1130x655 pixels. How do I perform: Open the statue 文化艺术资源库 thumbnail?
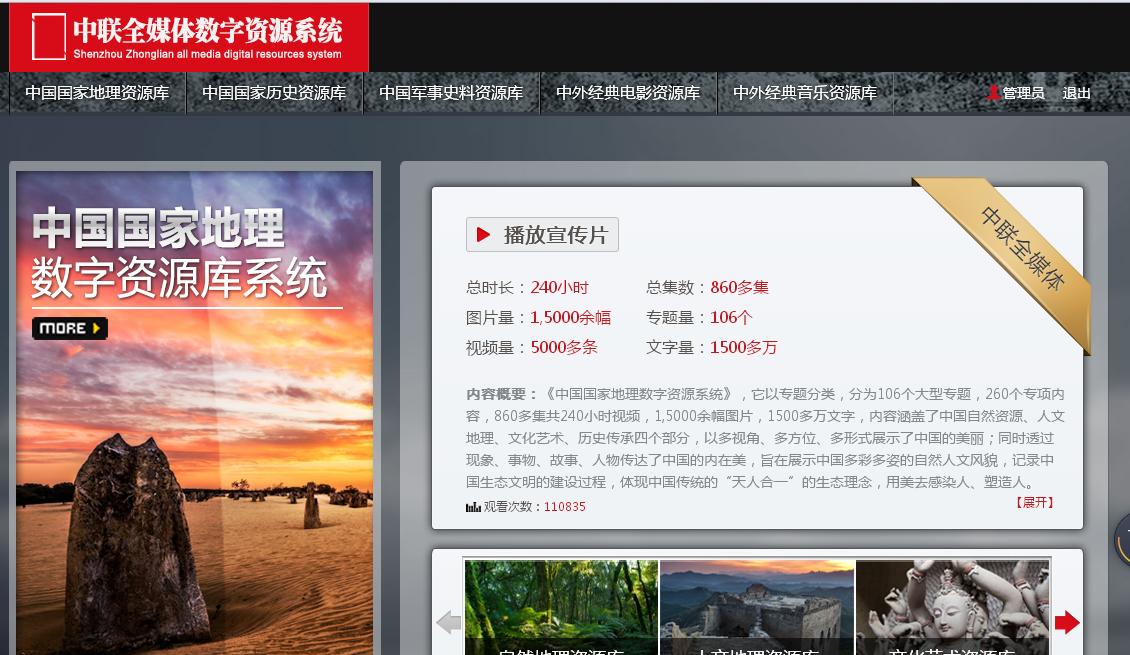[952, 605]
